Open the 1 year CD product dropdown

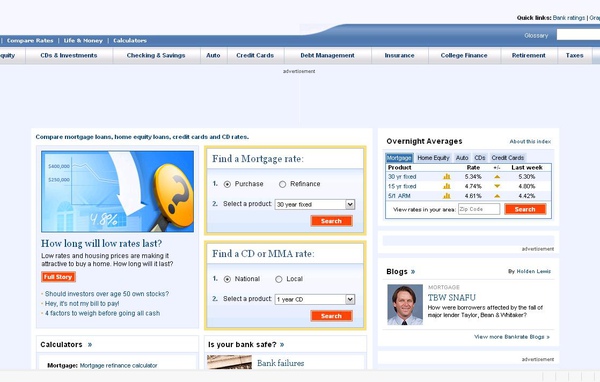click(315, 299)
